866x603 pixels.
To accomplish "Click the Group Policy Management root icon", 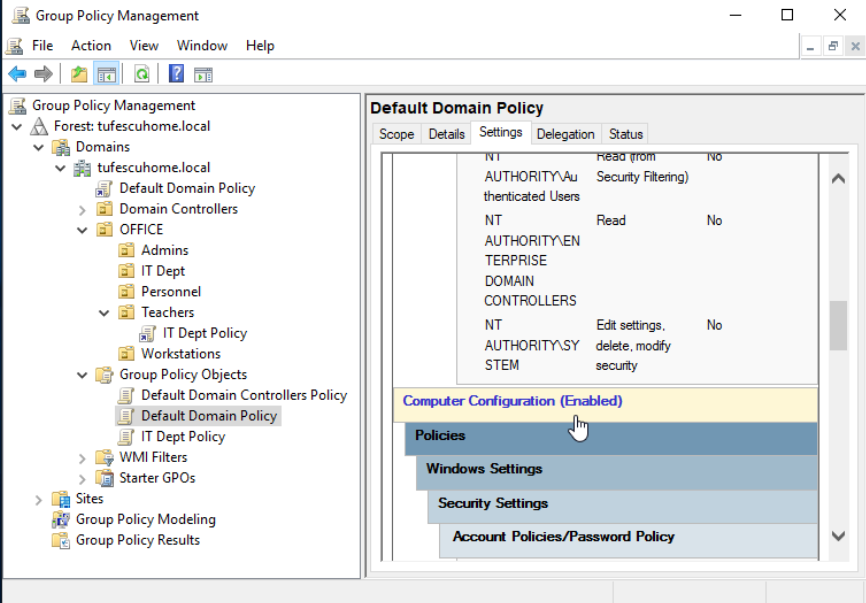I will (x=18, y=105).
